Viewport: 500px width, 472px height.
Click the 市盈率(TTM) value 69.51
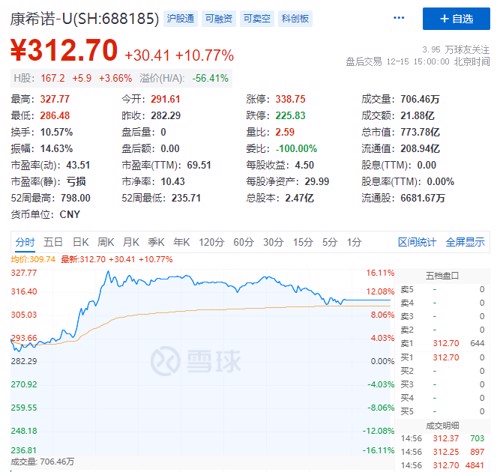coord(199,165)
